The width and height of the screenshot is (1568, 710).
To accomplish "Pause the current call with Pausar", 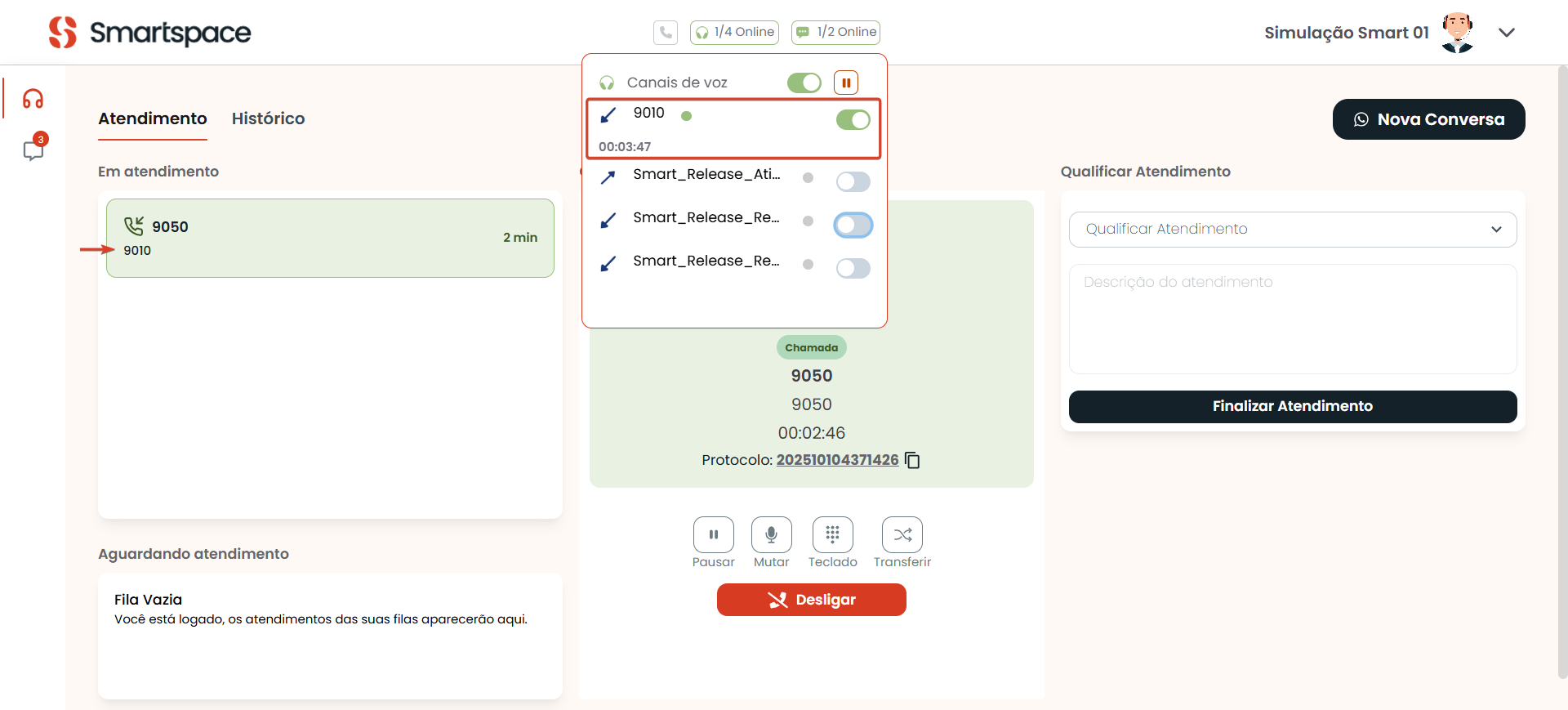I will pyautogui.click(x=713, y=535).
